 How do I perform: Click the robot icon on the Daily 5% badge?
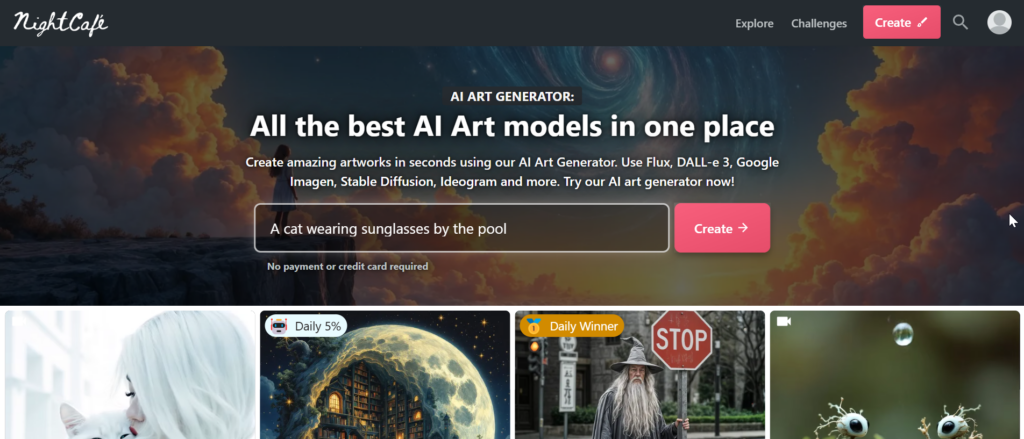point(279,325)
